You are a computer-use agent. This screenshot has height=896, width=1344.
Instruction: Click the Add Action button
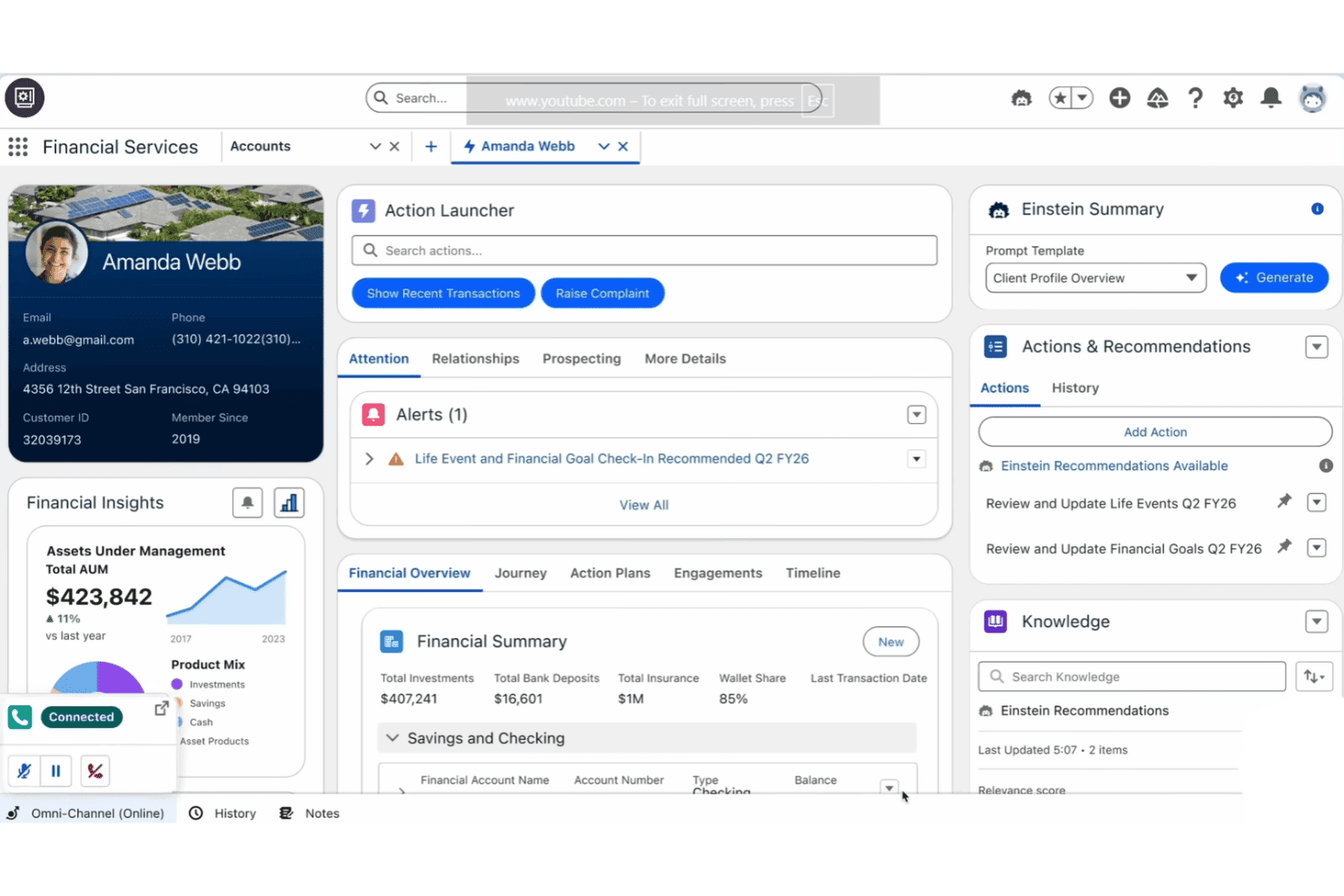click(1155, 432)
